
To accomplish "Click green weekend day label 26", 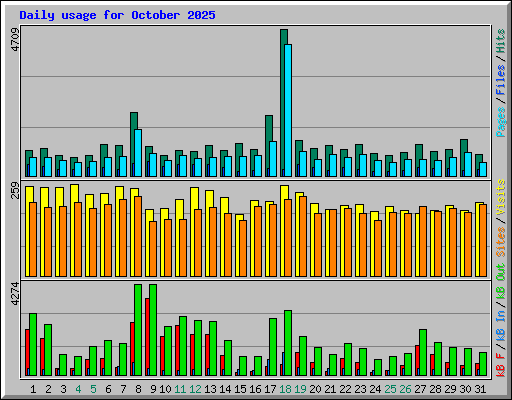I will click(405, 389).
